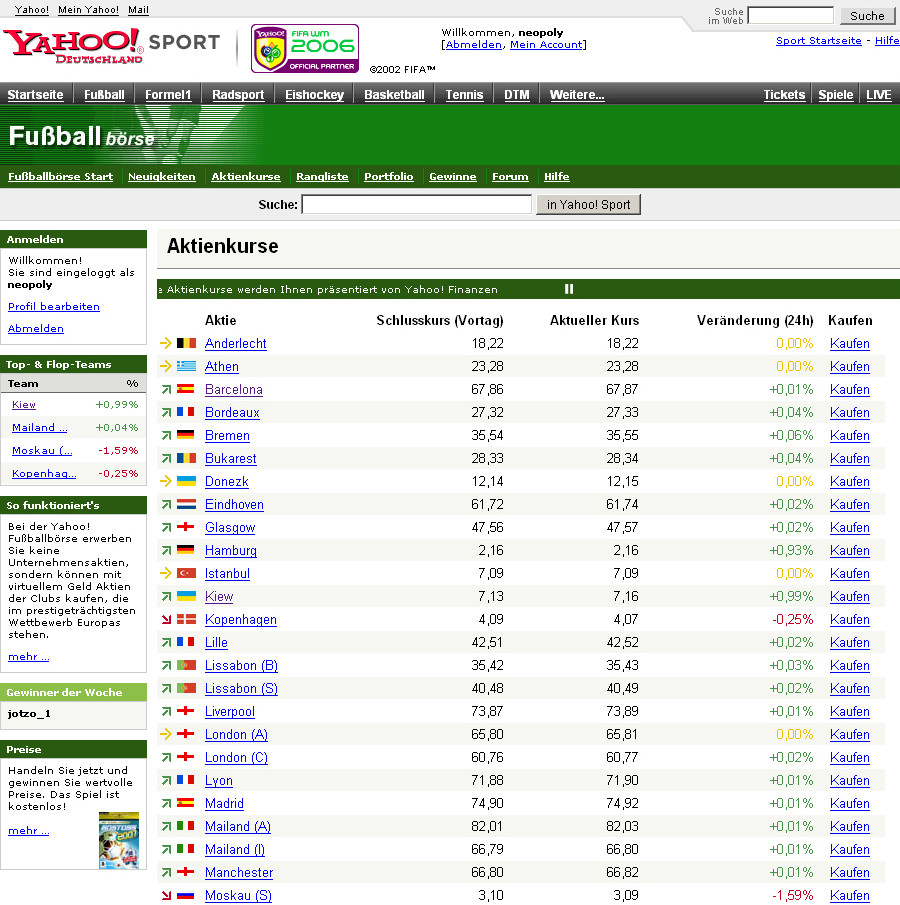Open the Fußball sport section
The height and width of the screenshot is (905, 900).
click(104, 95)
